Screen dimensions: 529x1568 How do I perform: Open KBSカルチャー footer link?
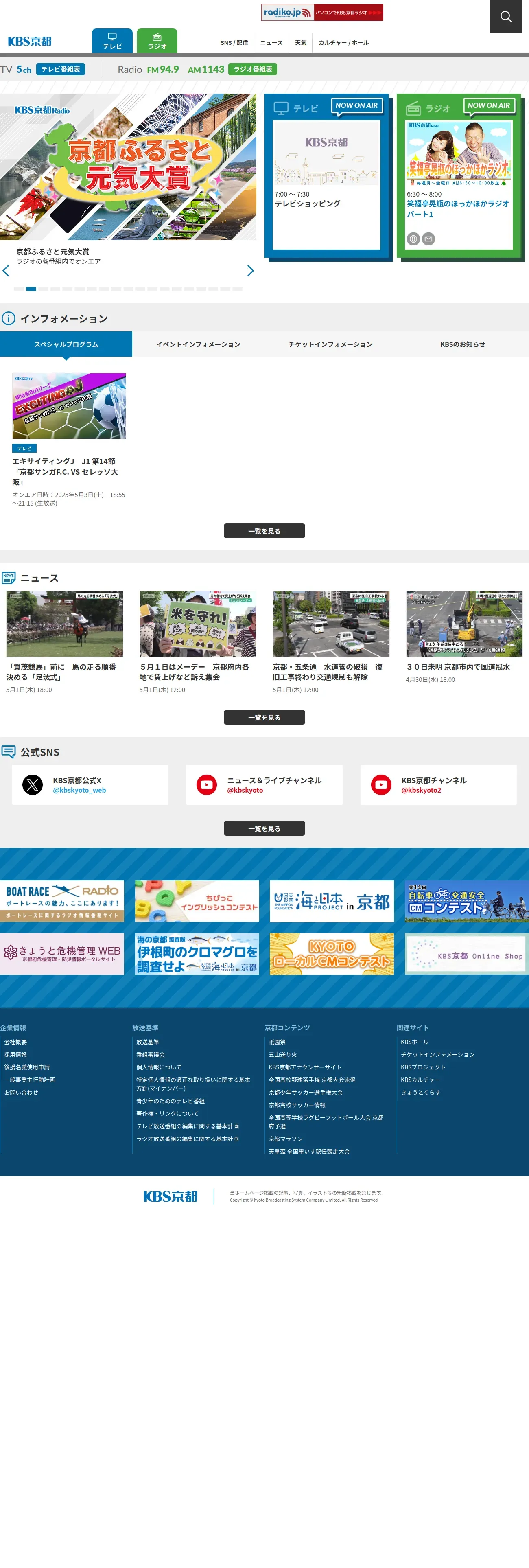(420, 1080)
